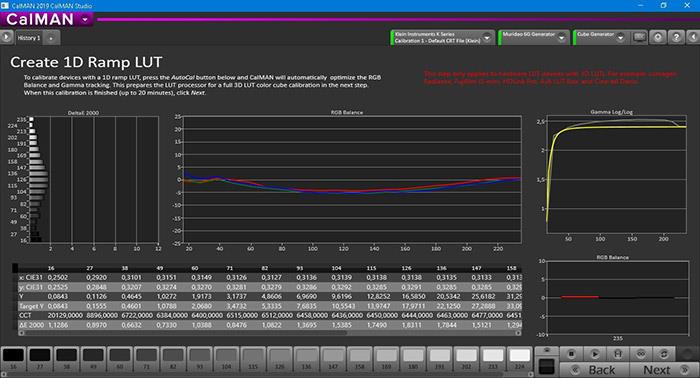Screen dimensions: 700x378
Task: Add a new history tab with plus
Action: point(51,38)
